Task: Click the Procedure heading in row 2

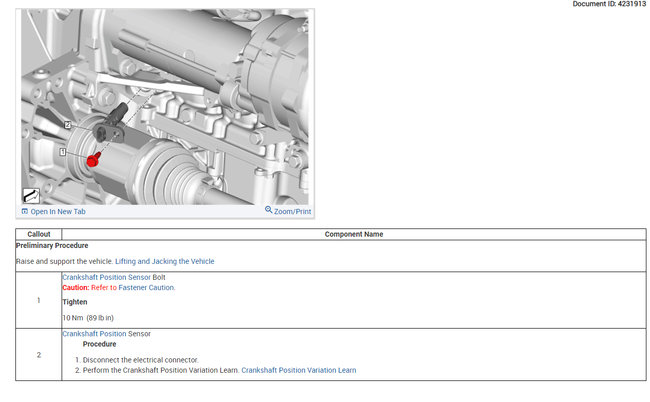Action: pyautogui.click(x=99, y=344)
